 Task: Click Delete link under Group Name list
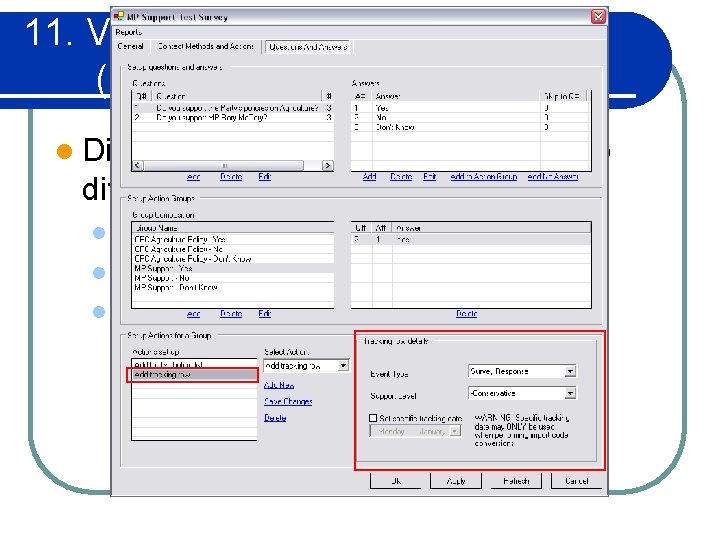(231, 314)
